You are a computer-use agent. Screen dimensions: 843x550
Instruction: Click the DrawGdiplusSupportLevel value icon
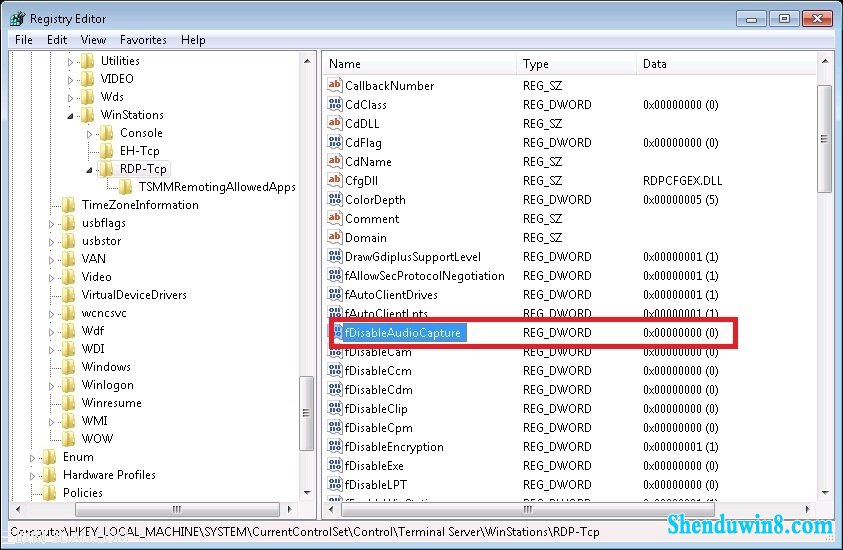point(334,256)
